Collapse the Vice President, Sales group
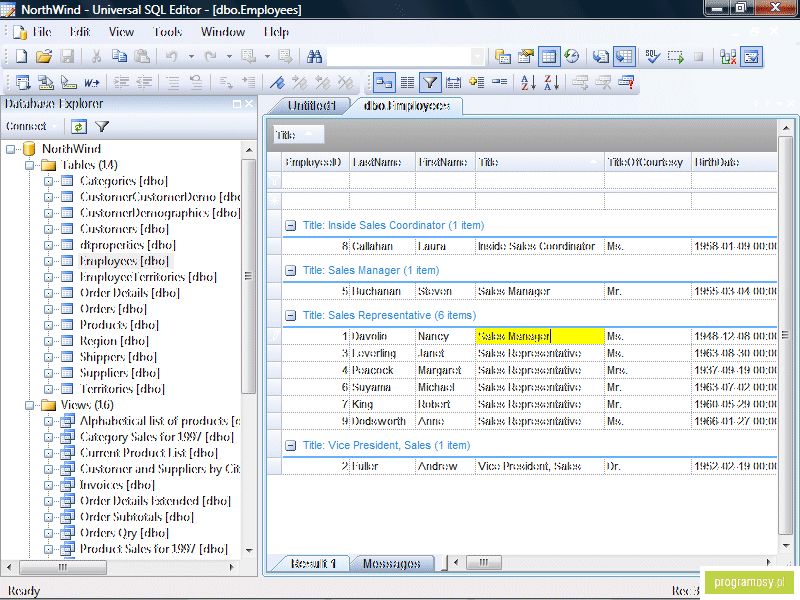Screen dimensions: 800x600 [x=290, y=445]
